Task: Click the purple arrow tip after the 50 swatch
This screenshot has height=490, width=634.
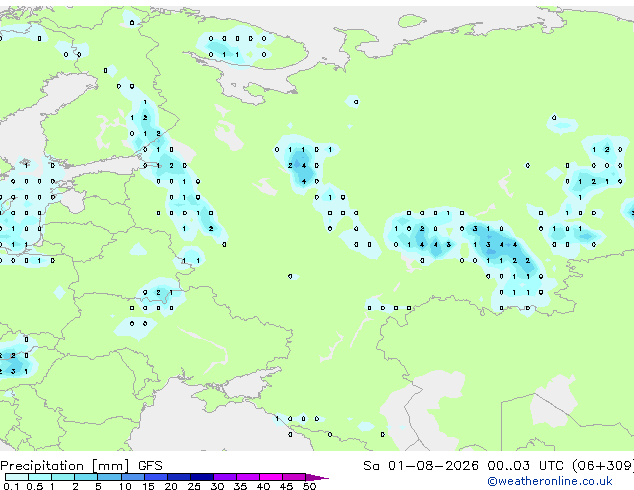Action: click(x=317, y=477)
